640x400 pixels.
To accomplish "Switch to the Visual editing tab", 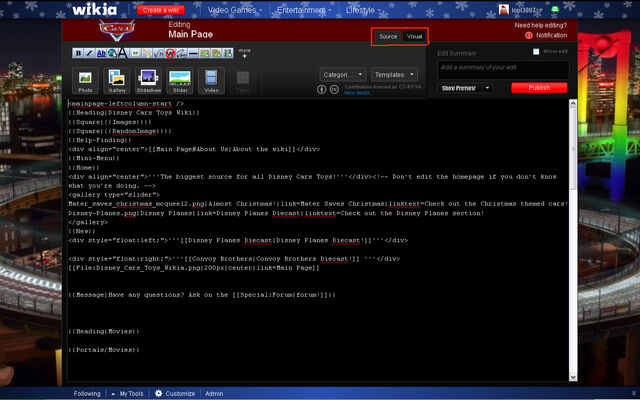I will point(414,36).
